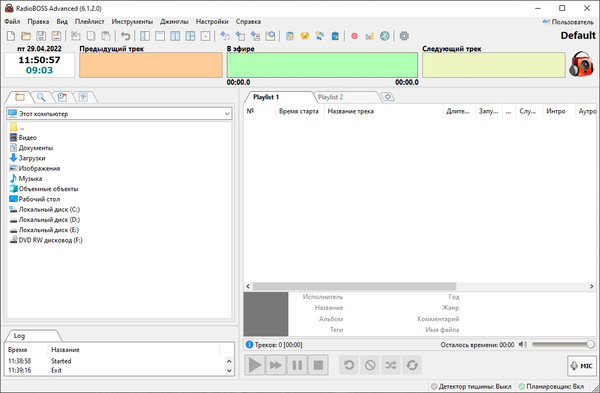
Task: Toggle the shuffle playback button
Action: coord(391,365)
